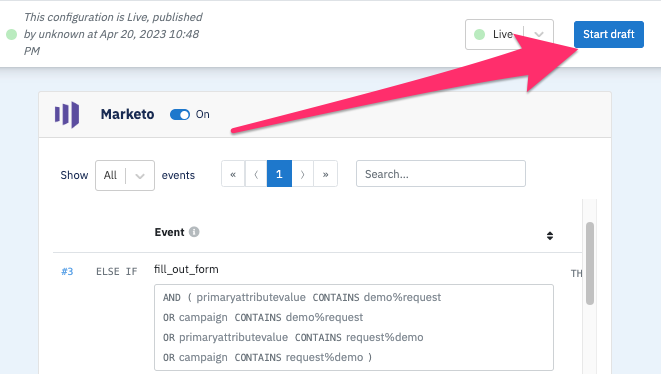This screenshot has width=661, height=374.
Task: Expand the Show All events dropdown
Action: pyautogui.click(x=125, y=175)
